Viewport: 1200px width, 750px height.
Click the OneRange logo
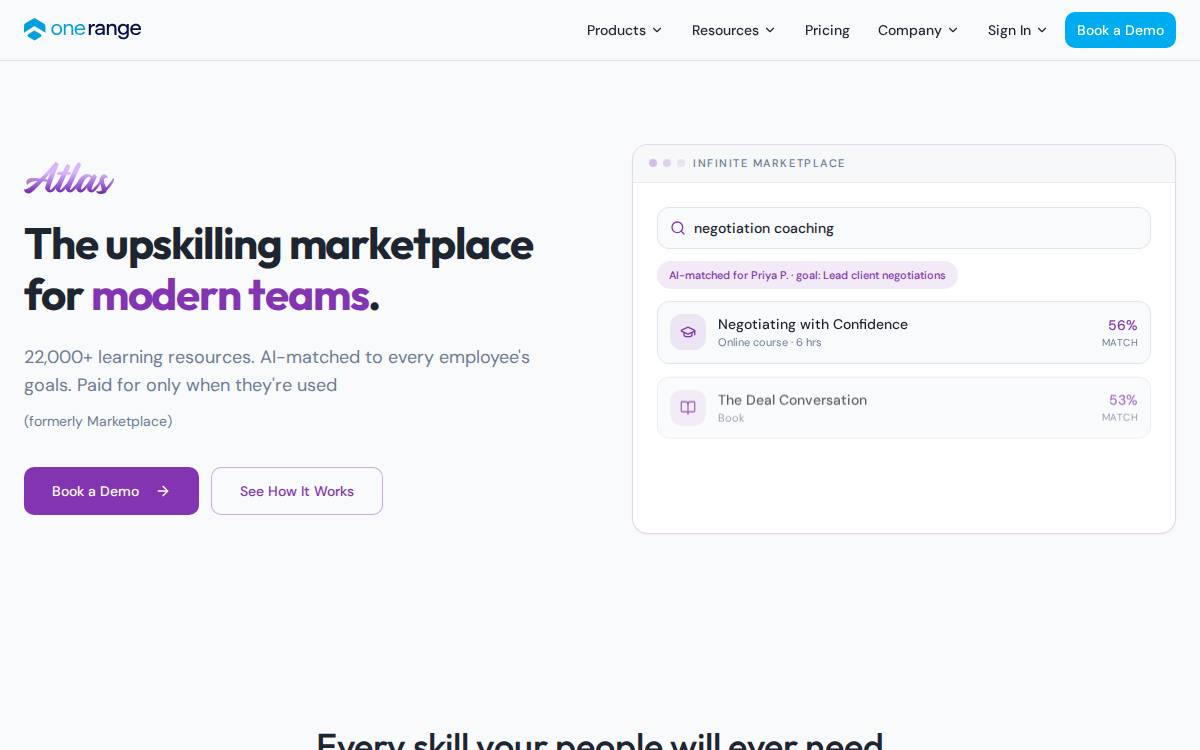coord(82,30)
